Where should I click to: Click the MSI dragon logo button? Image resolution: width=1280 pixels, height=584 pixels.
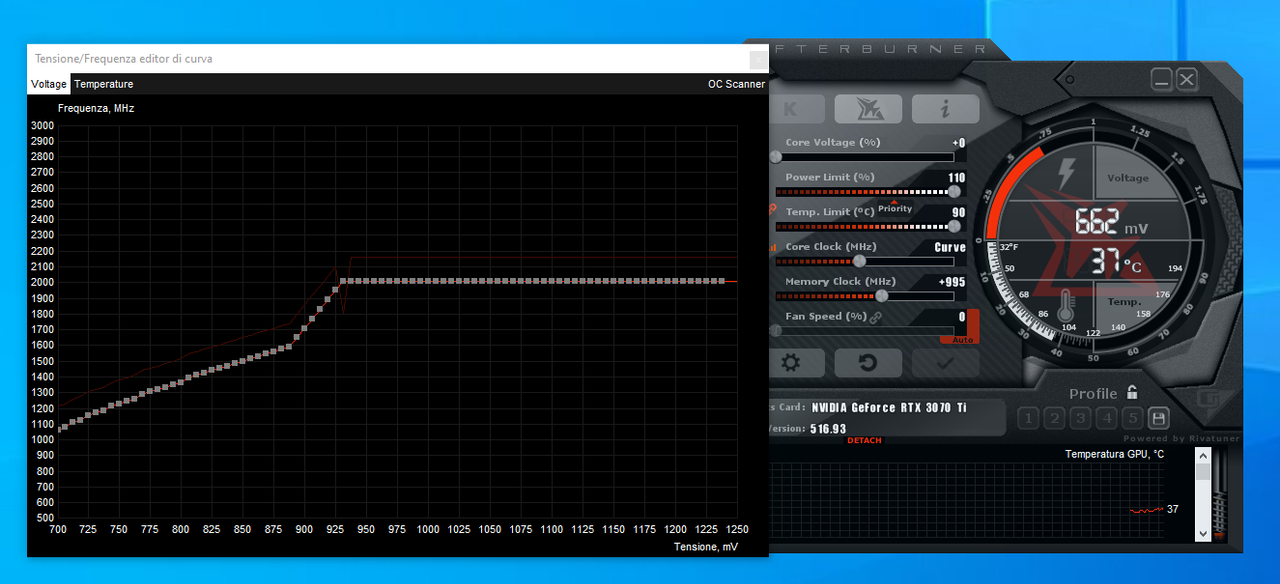pos(867,108)
